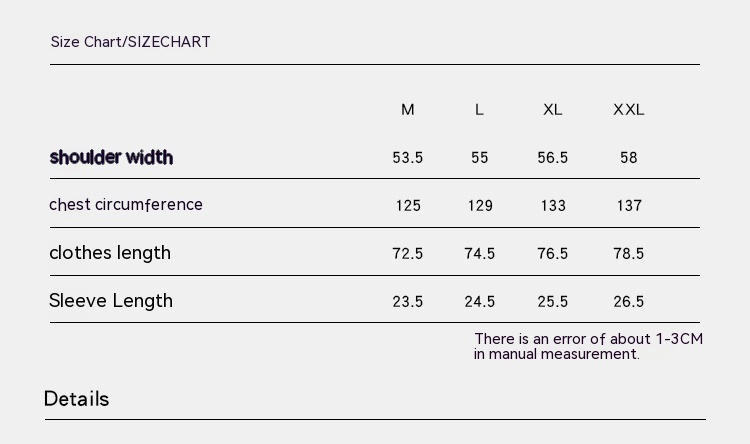This screenshot has height=444, width=750.
Task: Click the Size Chart/SIZECHART heading
Action: pyautogui.click(x=130, y=42)
